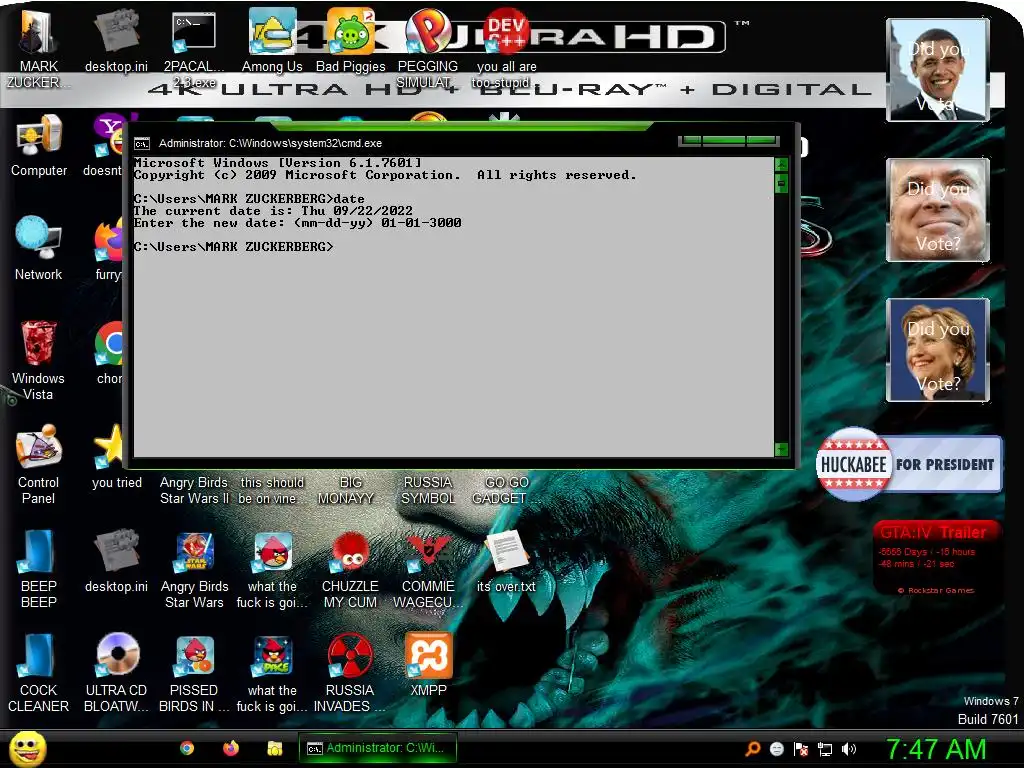Launch Chrome from the taskbar
The width and height of the screenshot is (1024, 768).
pos(187,748)
